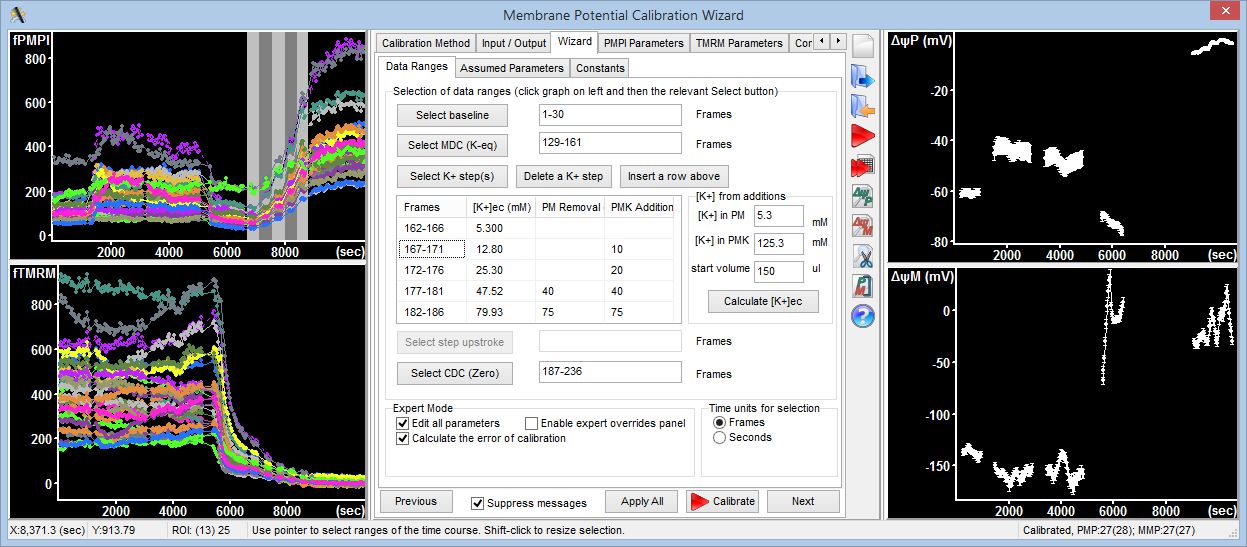Click the folder icon with orange arrow
The height and width of the screenshot is (547, 1247).
tap(863, 106)
